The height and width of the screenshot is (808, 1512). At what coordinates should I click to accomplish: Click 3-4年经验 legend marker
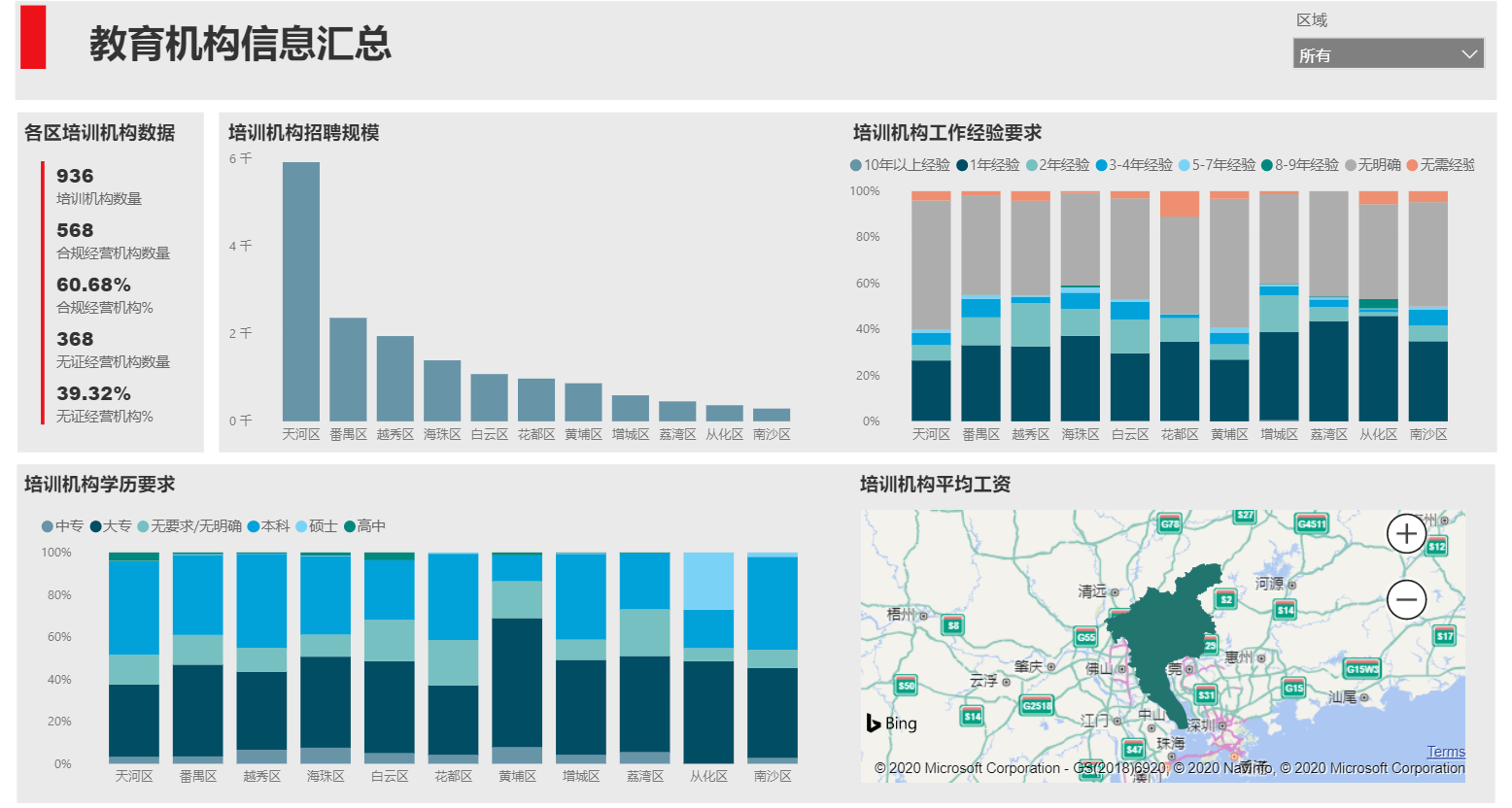[1102, 165]
